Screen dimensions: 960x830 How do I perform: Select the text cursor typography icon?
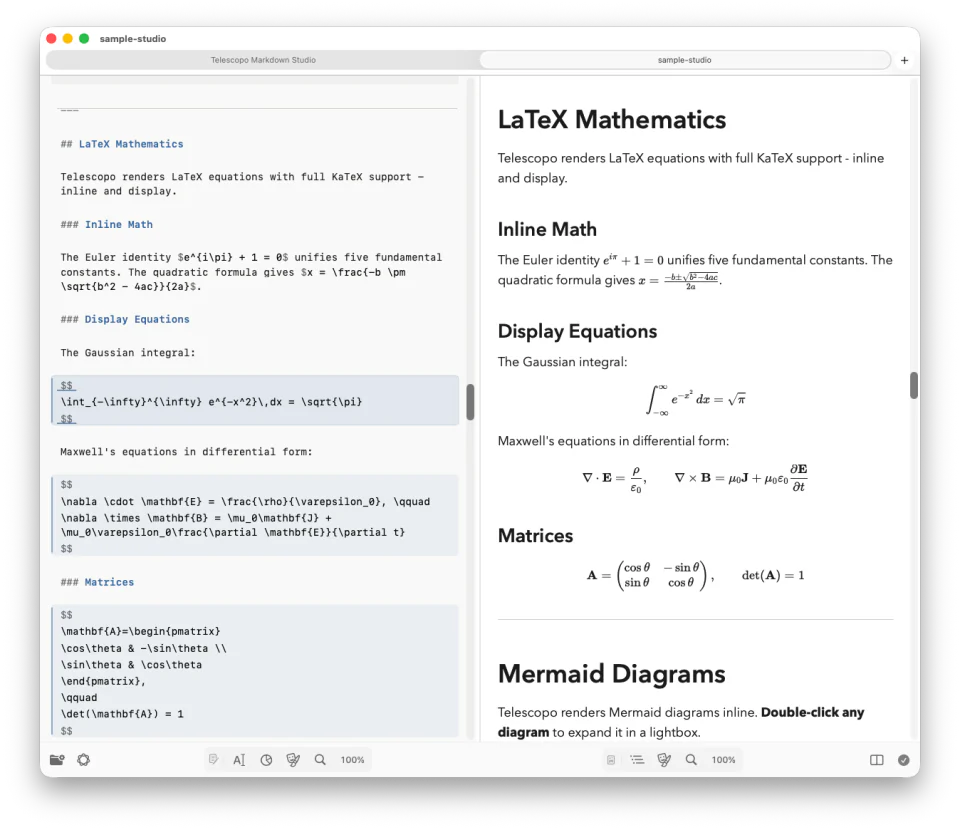(239, 760)
